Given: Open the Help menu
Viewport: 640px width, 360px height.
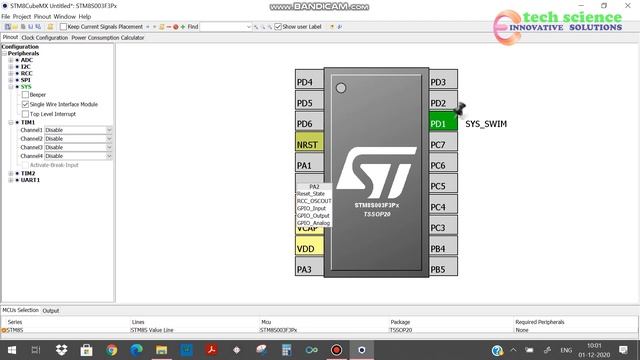Looking at the screenshot, I should point(84,17).
